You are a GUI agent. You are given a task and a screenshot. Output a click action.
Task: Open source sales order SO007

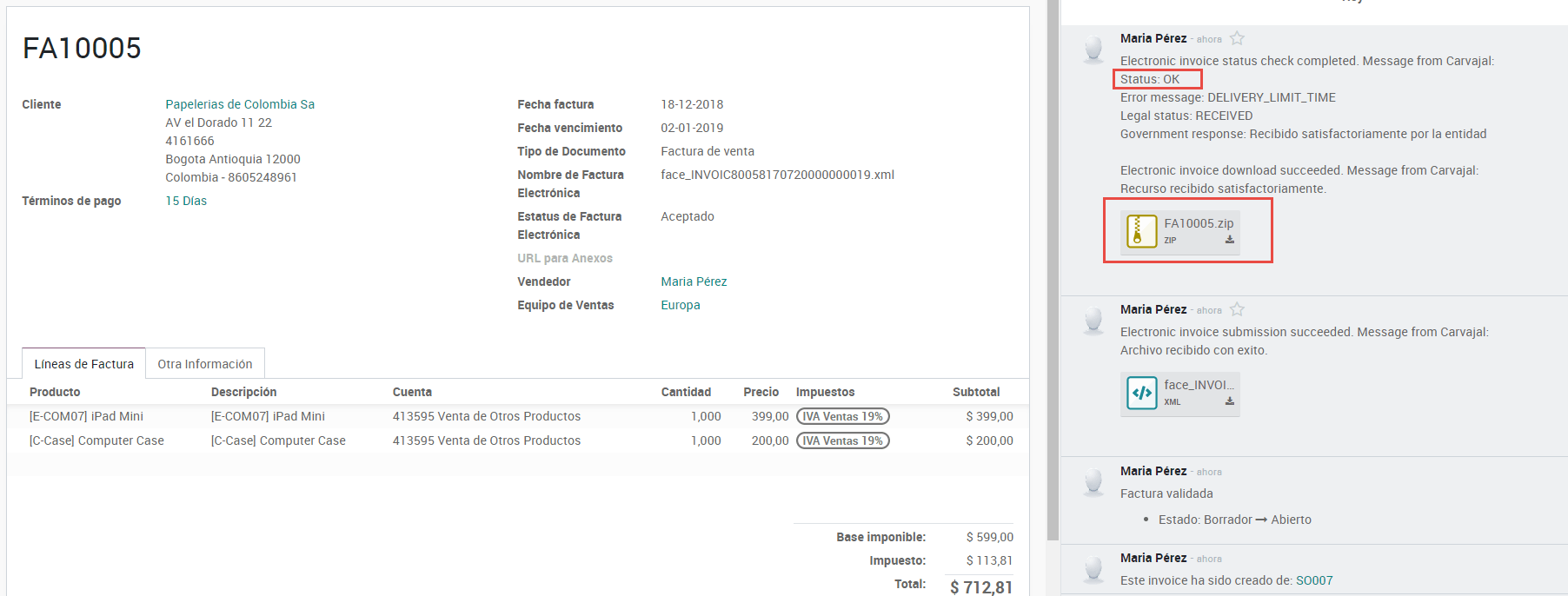pyautogui.click(x=1313, y=580)
